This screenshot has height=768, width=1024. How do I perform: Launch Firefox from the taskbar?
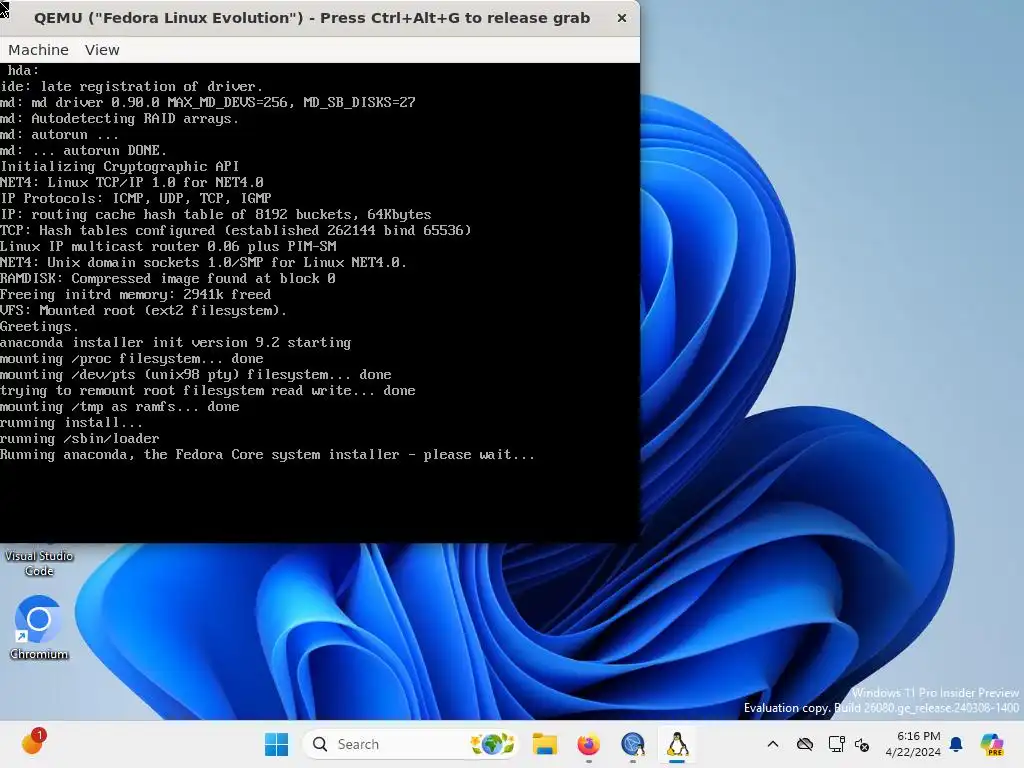tap(588, 744)
